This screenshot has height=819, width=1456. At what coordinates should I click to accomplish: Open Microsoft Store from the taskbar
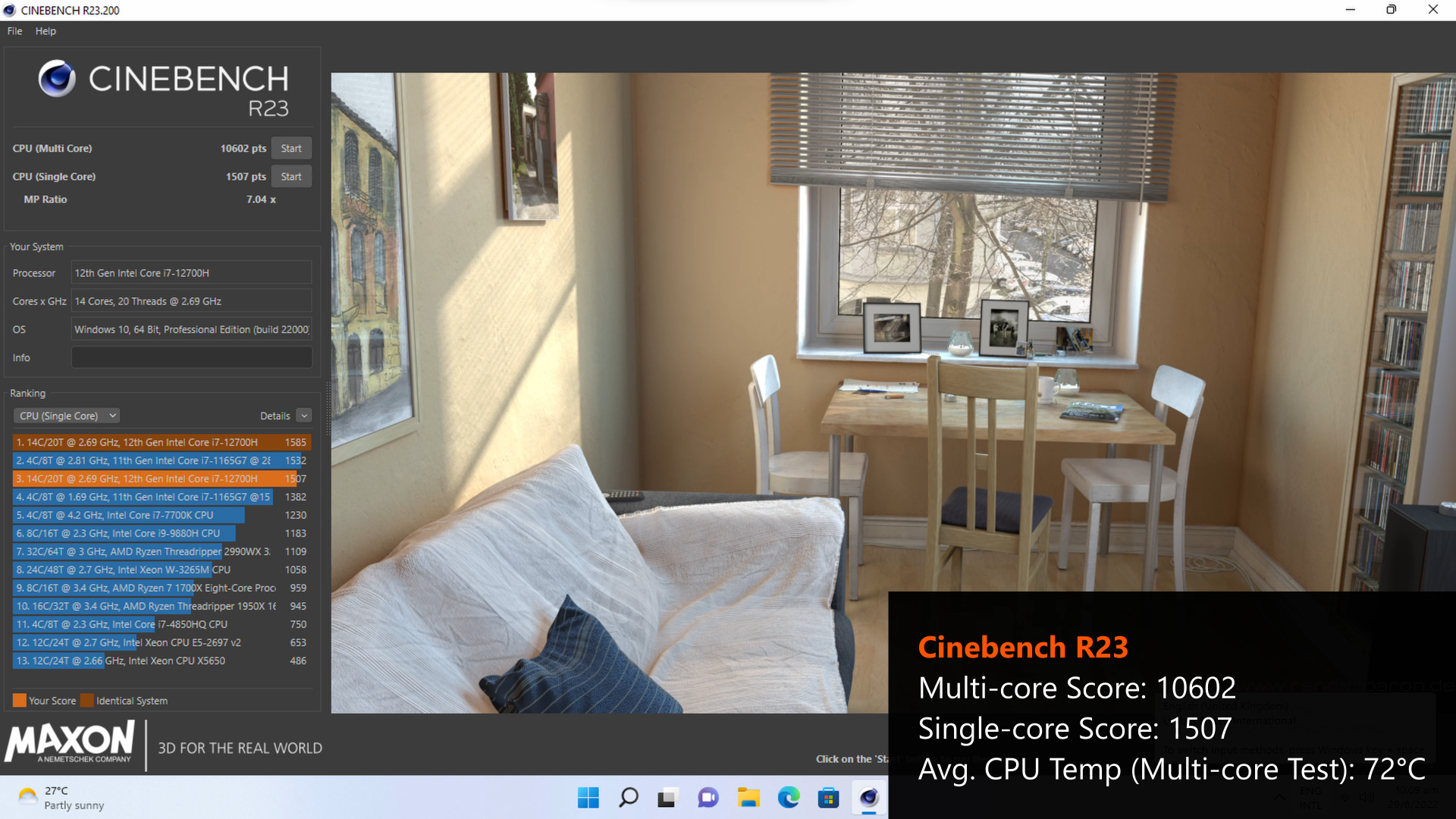pyautogui.click(x=829, y=797)
